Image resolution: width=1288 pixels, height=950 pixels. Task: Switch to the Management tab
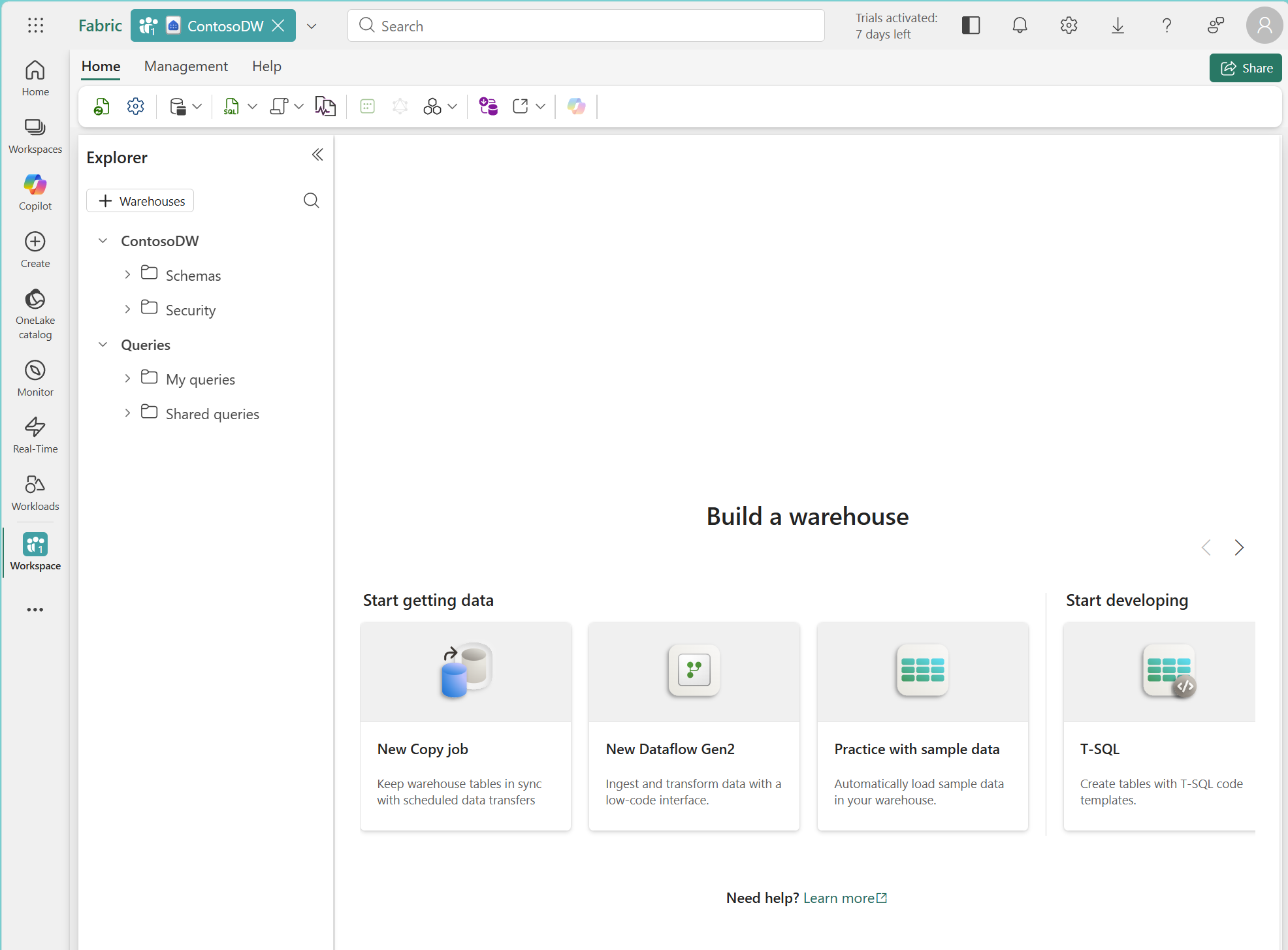185,66
